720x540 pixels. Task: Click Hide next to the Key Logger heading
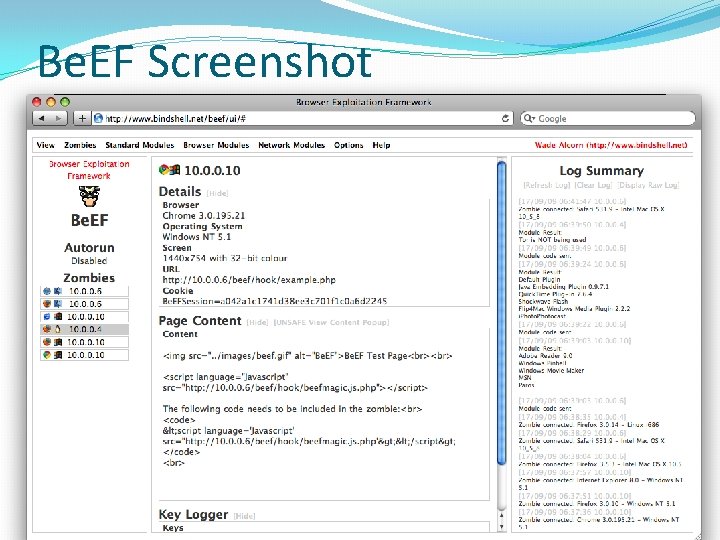pos(244,516)
